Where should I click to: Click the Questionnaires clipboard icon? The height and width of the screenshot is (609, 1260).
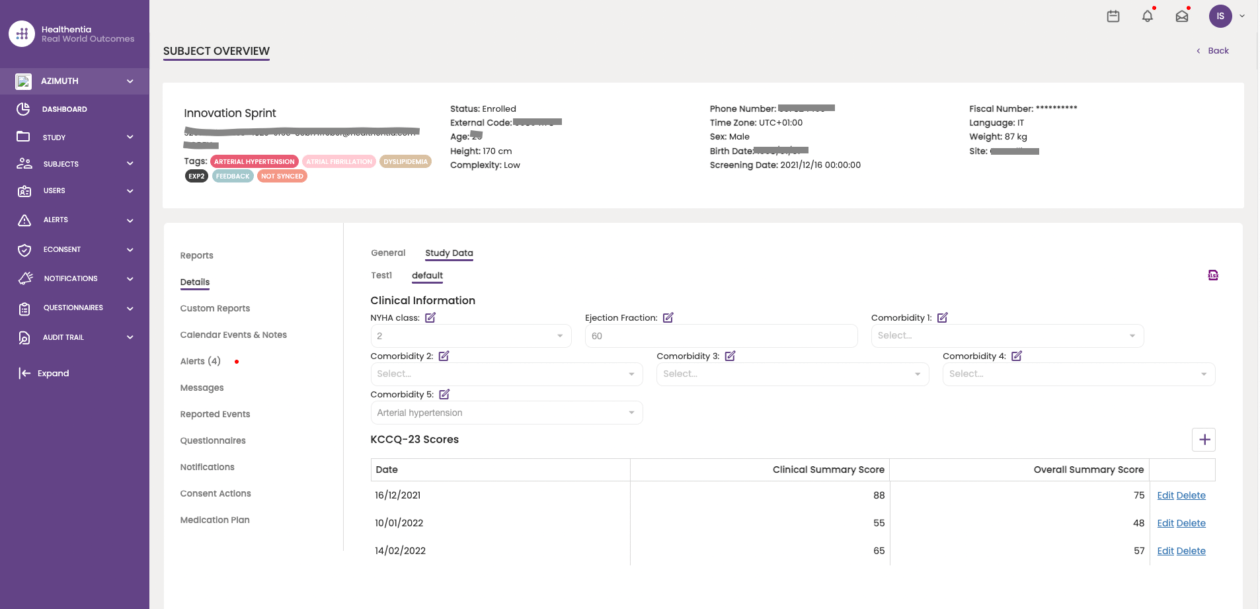pyautogui.click(x=24, y=308)
